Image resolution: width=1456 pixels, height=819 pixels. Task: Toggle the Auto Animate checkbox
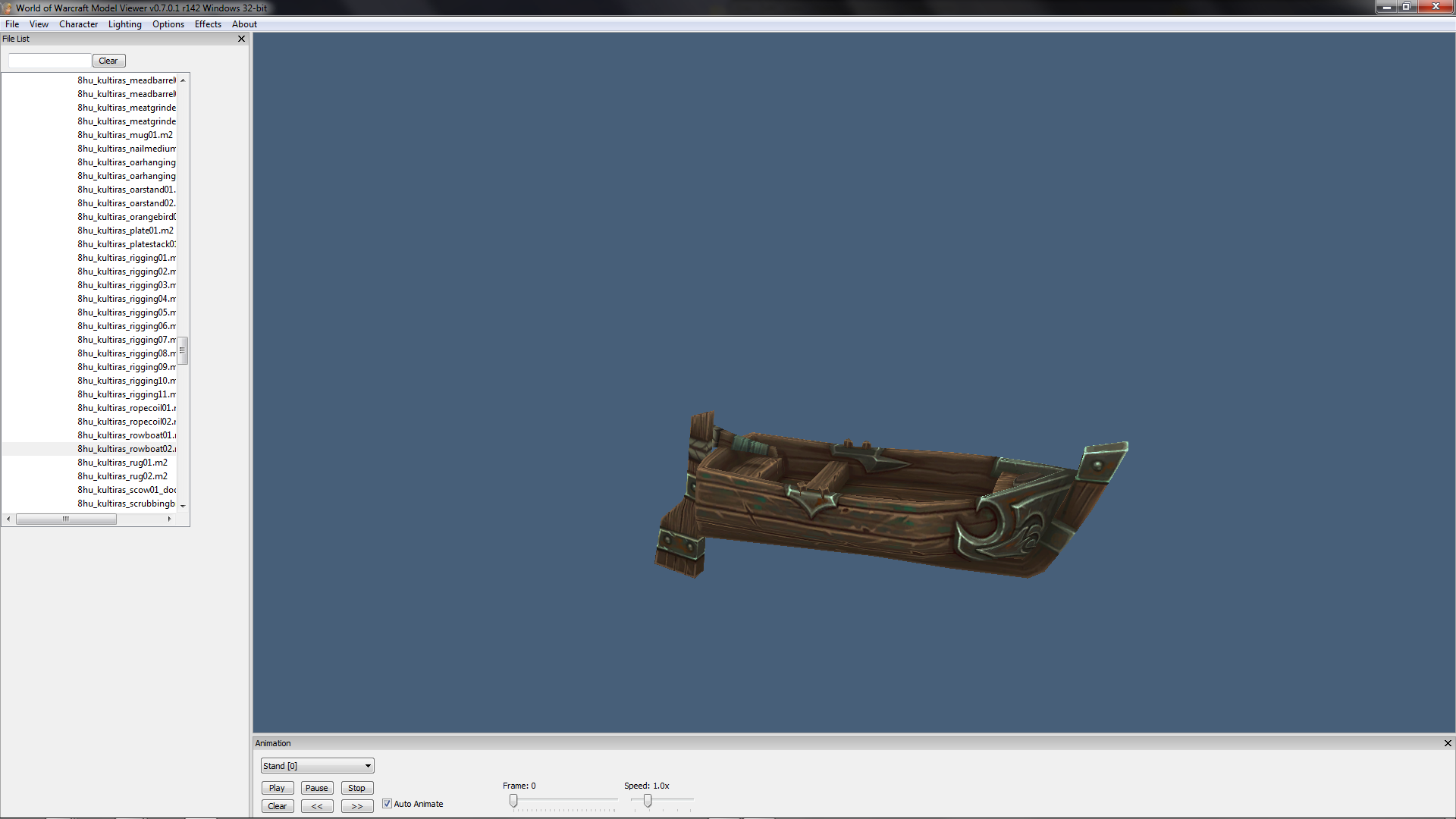[x=388, y=804]
